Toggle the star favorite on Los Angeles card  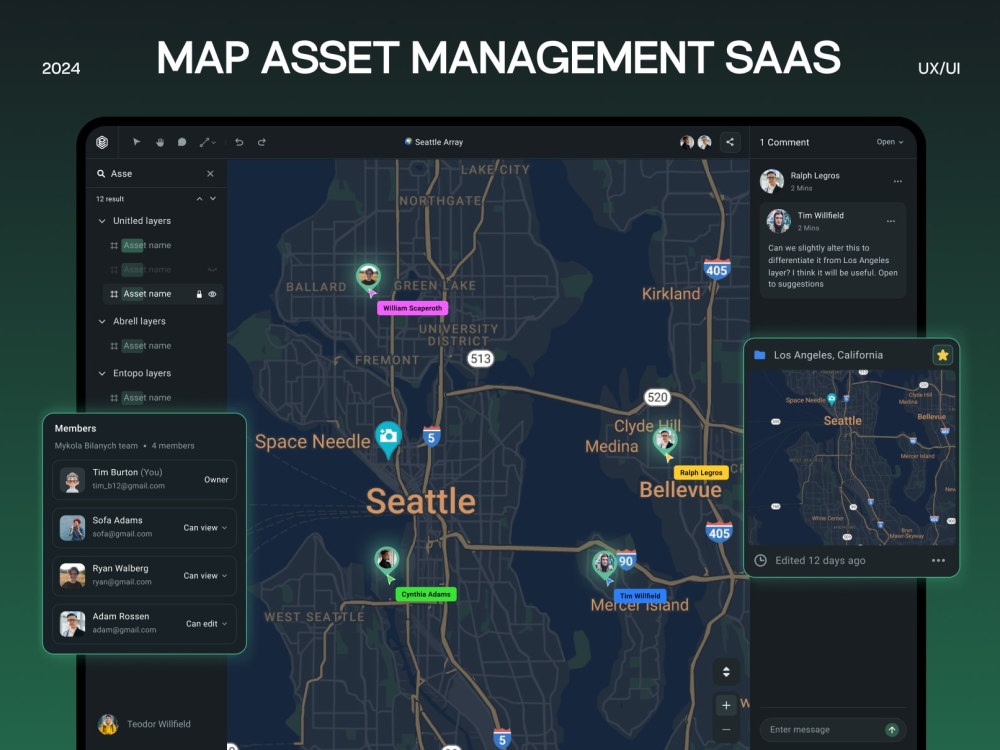tap(942, 355)
